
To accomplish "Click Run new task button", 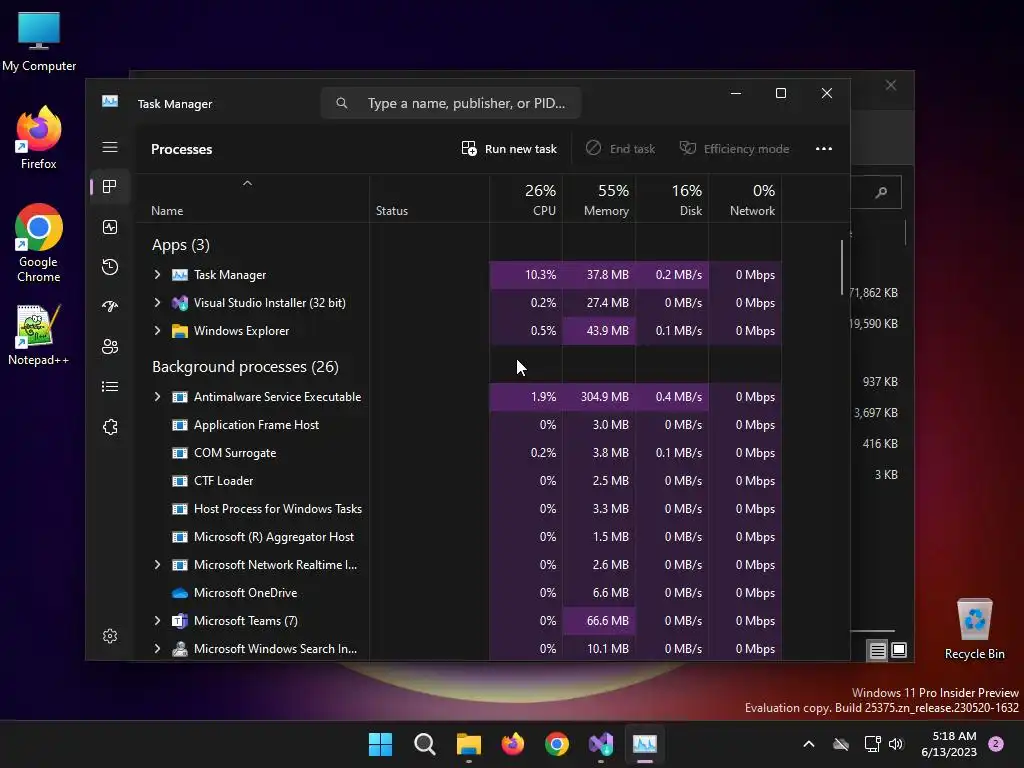I will [x=509, y=149].
